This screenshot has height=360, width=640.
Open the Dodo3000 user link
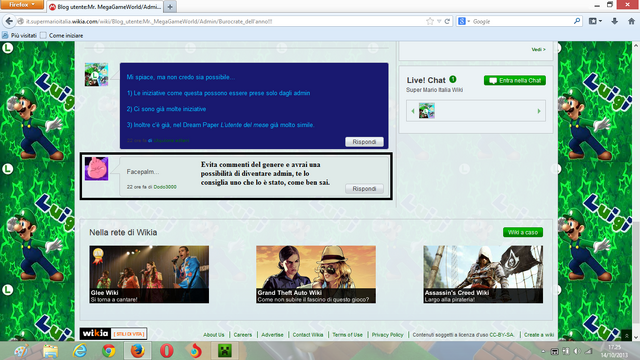(x=165, y=187)
